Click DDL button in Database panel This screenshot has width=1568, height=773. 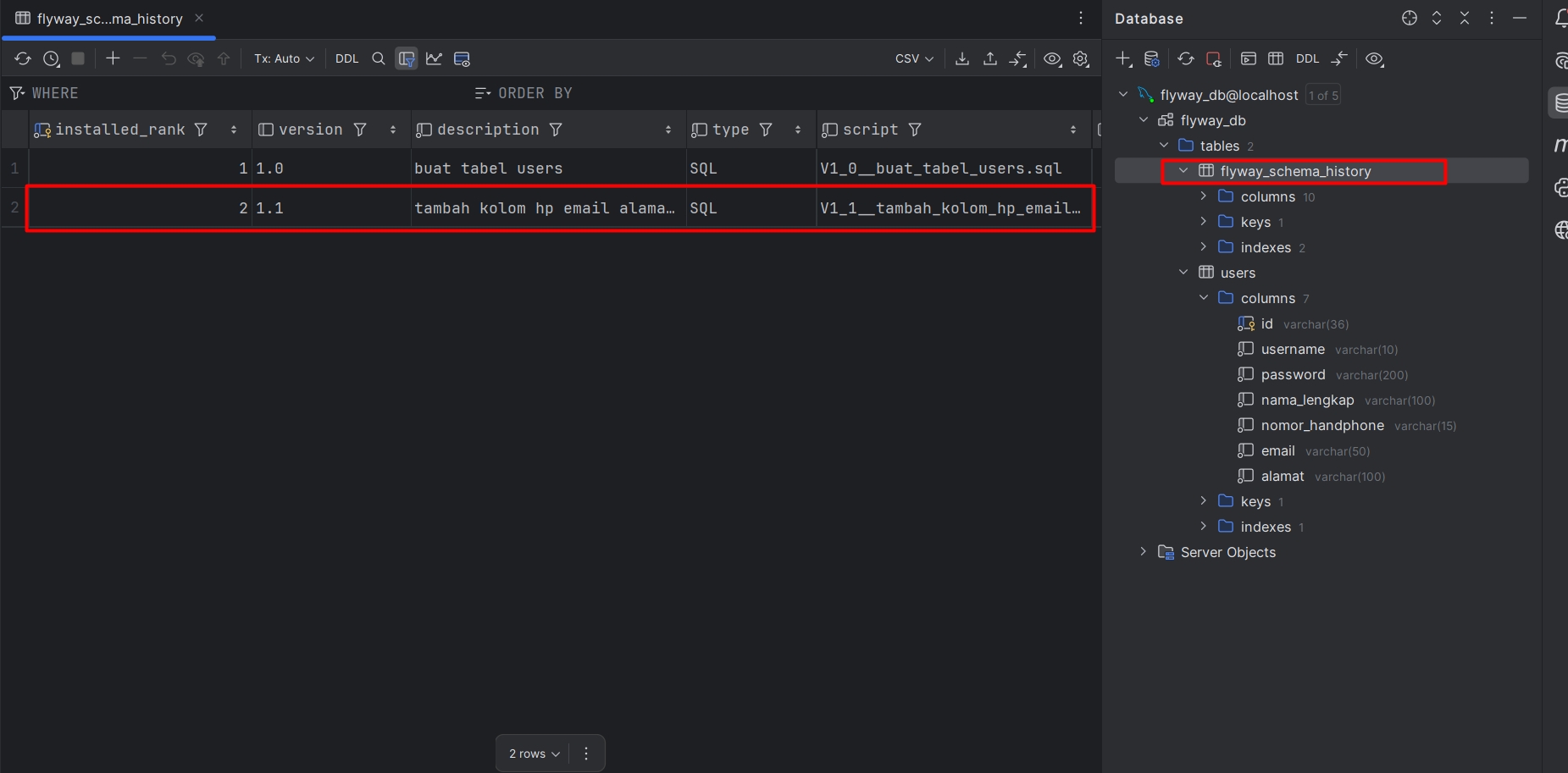pyautogui.click(x=1307, y=58)
